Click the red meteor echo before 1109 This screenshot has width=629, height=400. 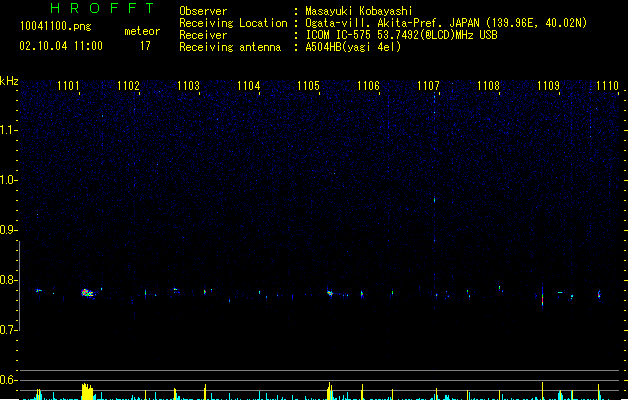click(x=542, y=298)
